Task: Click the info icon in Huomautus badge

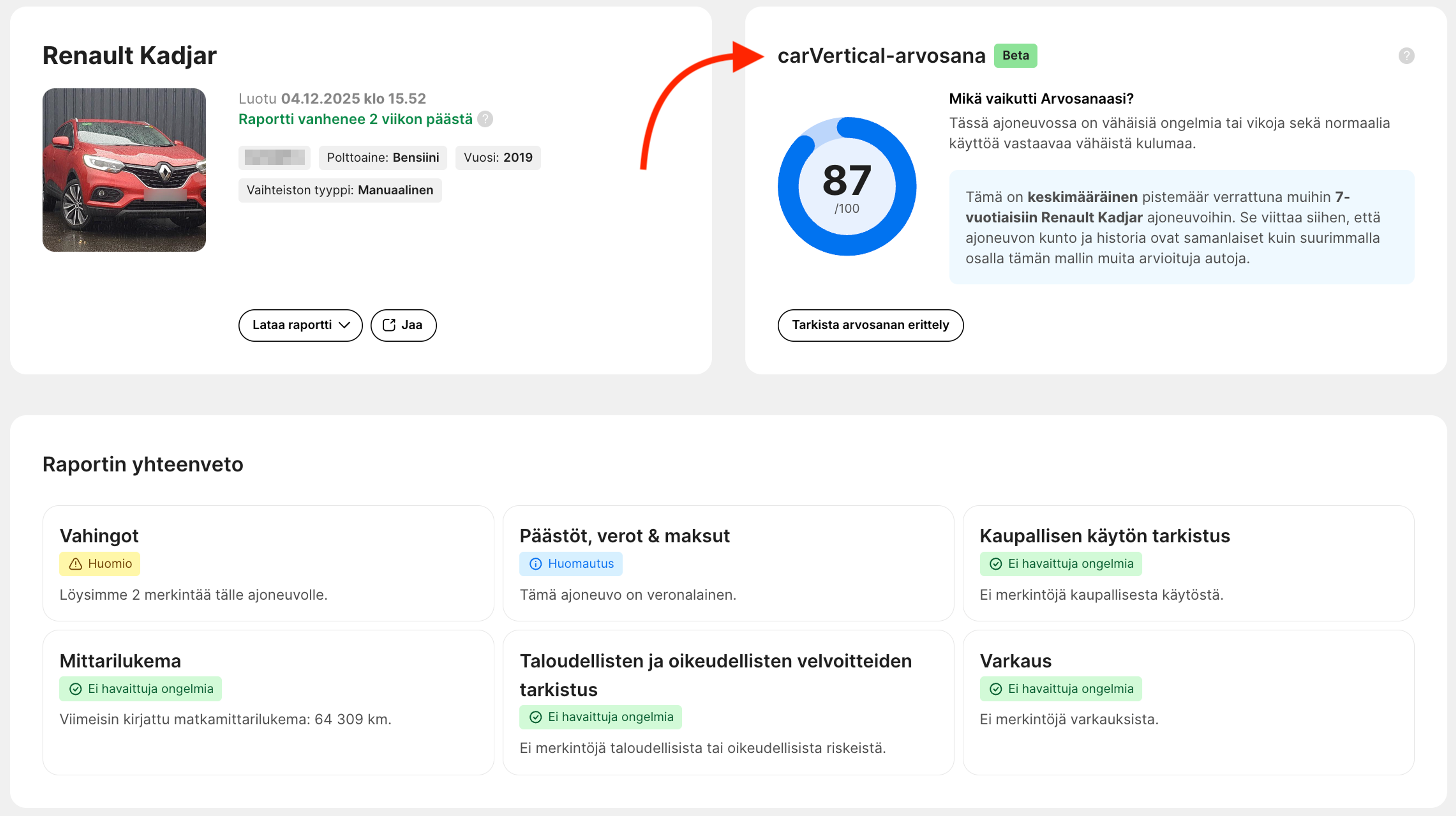Action: click(x=535, y=564)
